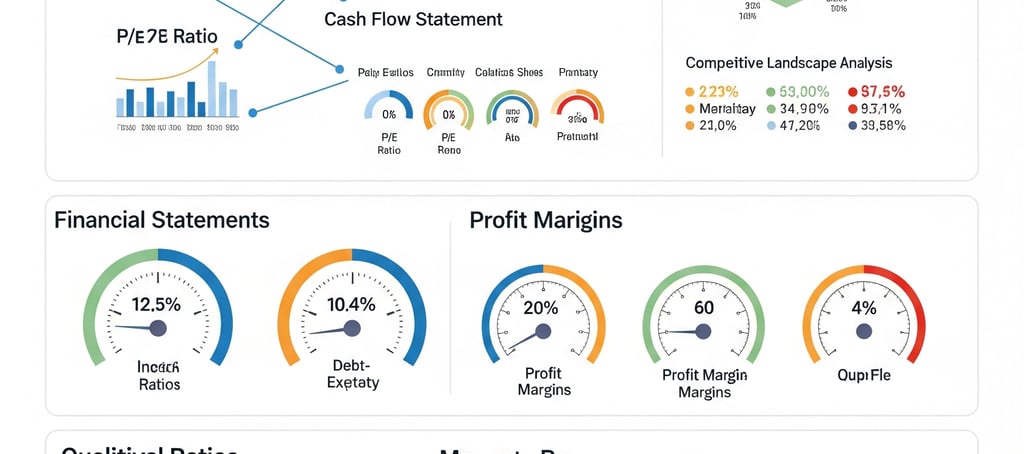Click the red-orange Premahl mini gauge
The width and height of the screenshot is (1024, 454).
577,107
